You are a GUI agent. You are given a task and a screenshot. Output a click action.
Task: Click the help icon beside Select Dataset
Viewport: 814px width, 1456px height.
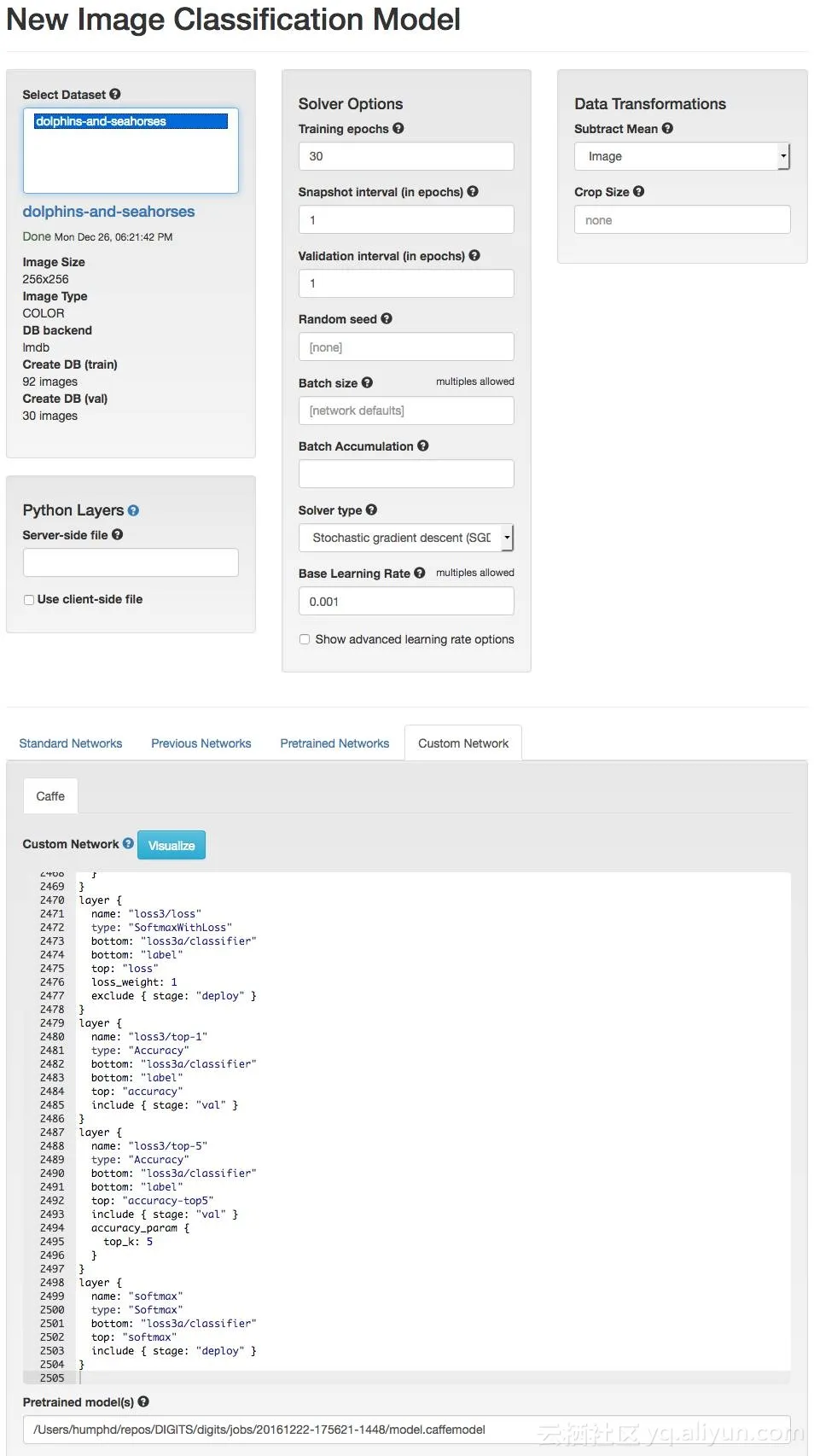pyautogui.click(x=115, y=94)
